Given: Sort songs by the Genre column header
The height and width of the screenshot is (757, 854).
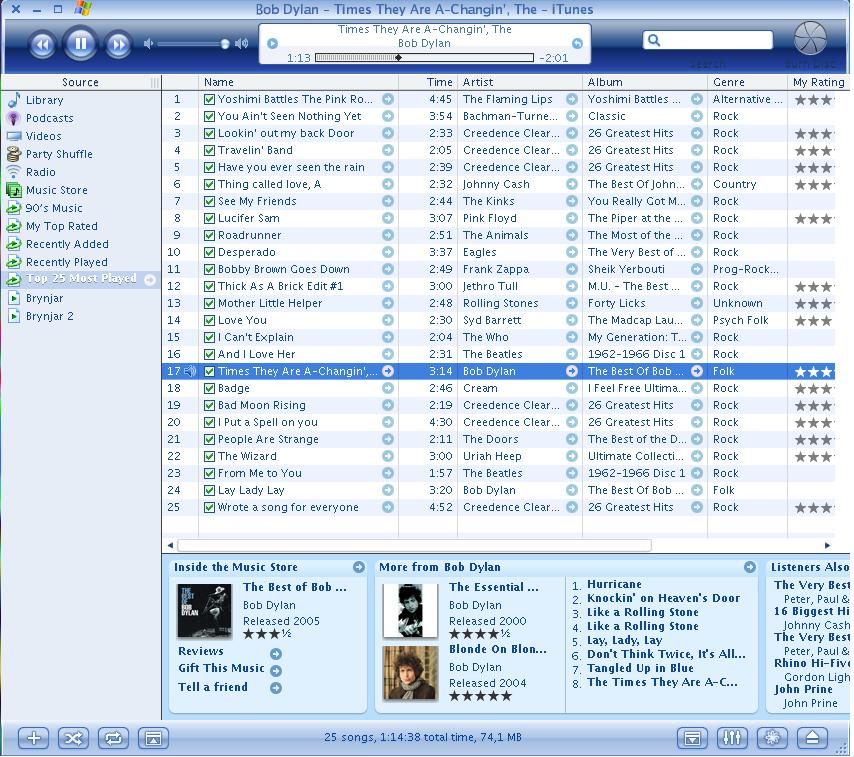Looking at the screenshot, I should [x=747, y=82].
